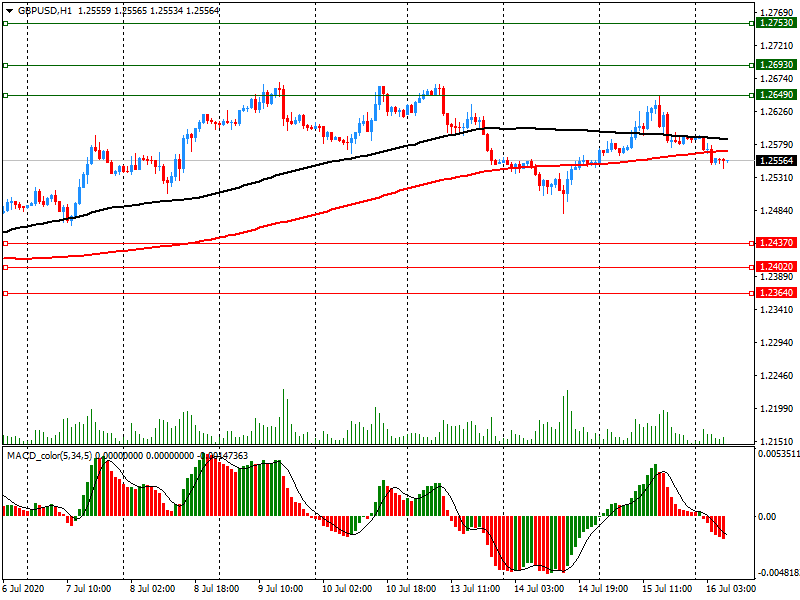Image resolution: width=800 pixels, height=600 pixels.
Task: Click the 6 Jul 2020 date label
Action: [x=25, y=590]
